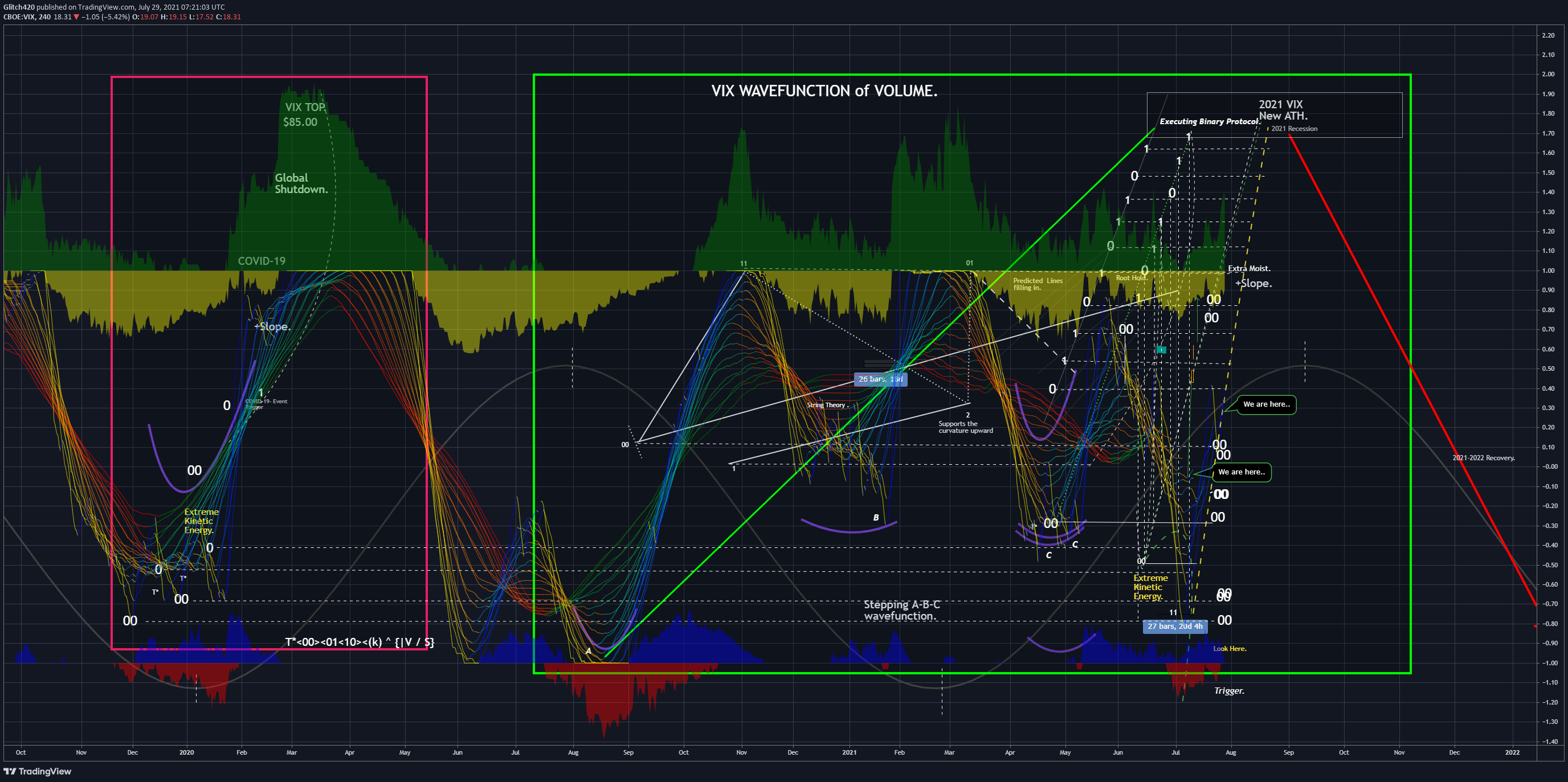Click the T*<00><01<10><(k) formula text
Image resolution: width=1568 pixels, height=782 pixels.
pyautogui.click(x=360, y=642)
